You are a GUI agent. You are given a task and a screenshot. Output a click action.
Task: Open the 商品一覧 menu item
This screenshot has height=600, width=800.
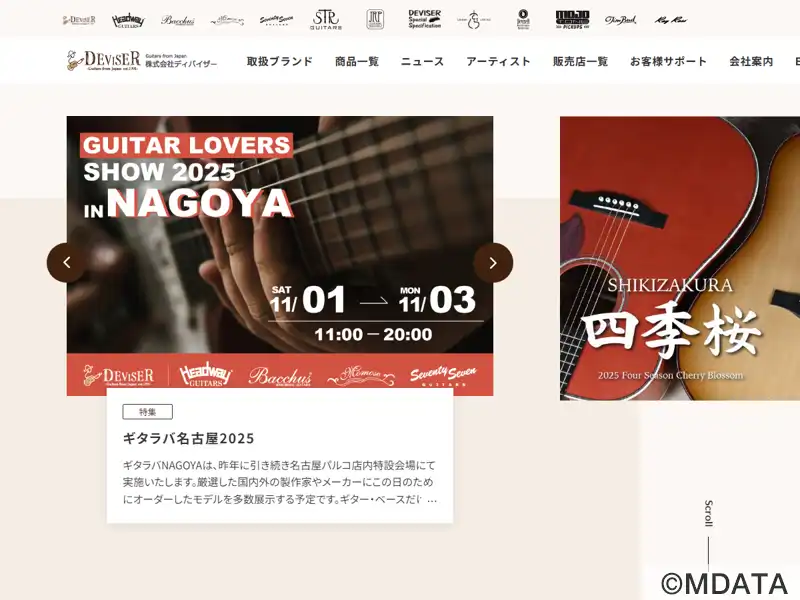357,62
